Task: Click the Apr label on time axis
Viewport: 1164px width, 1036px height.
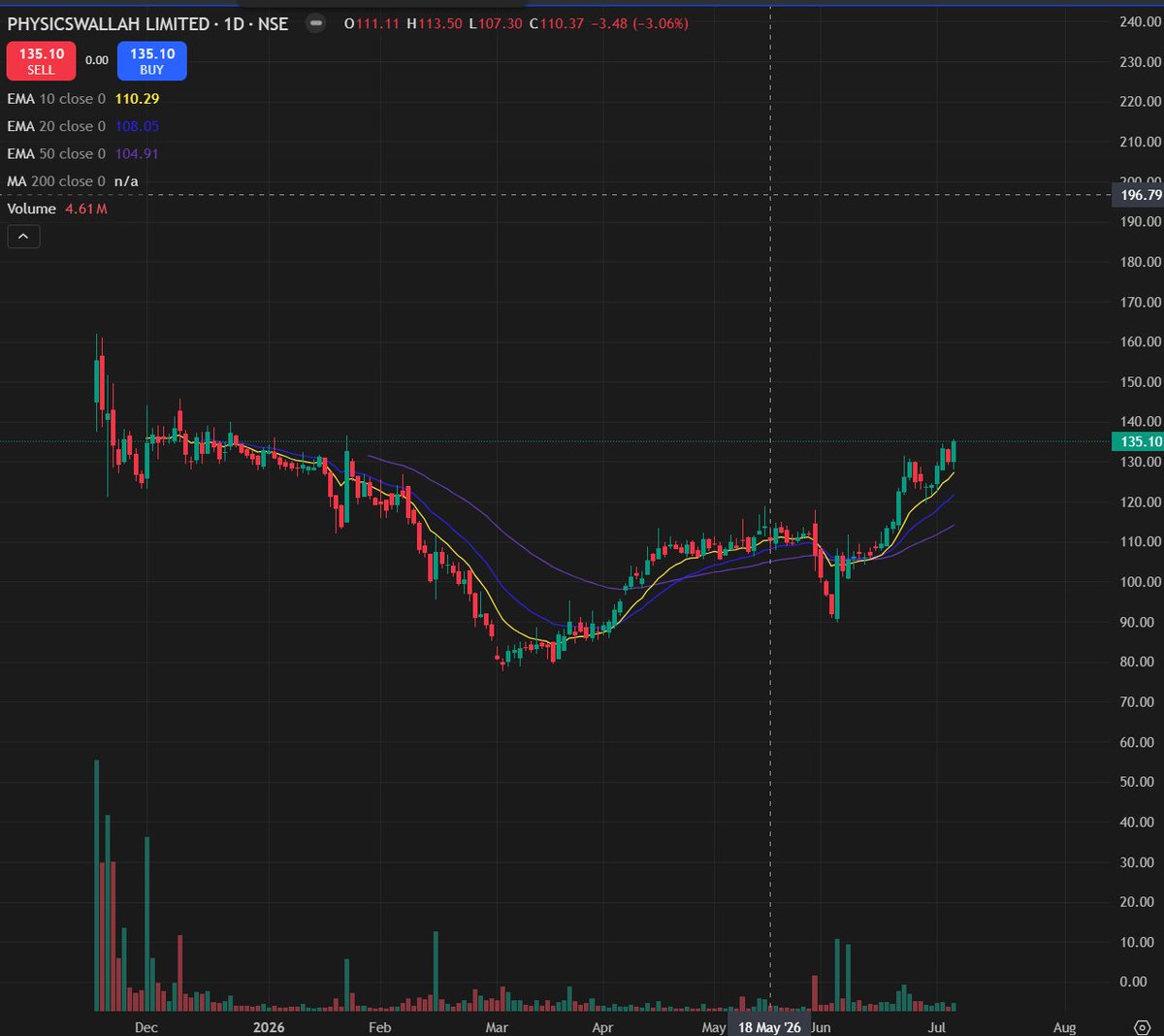Action: (x=602, y=1027)
